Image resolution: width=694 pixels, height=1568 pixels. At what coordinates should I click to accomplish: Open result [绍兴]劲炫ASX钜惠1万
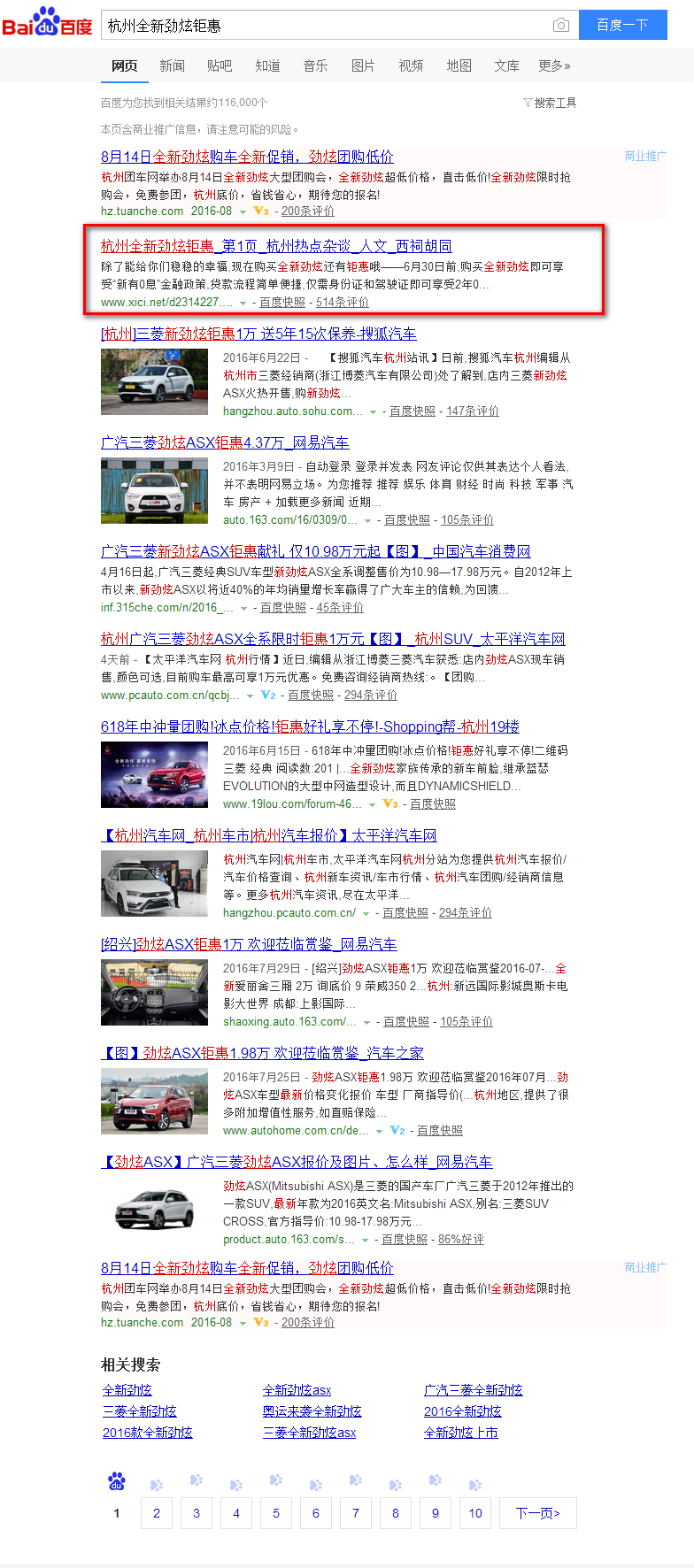249,944
